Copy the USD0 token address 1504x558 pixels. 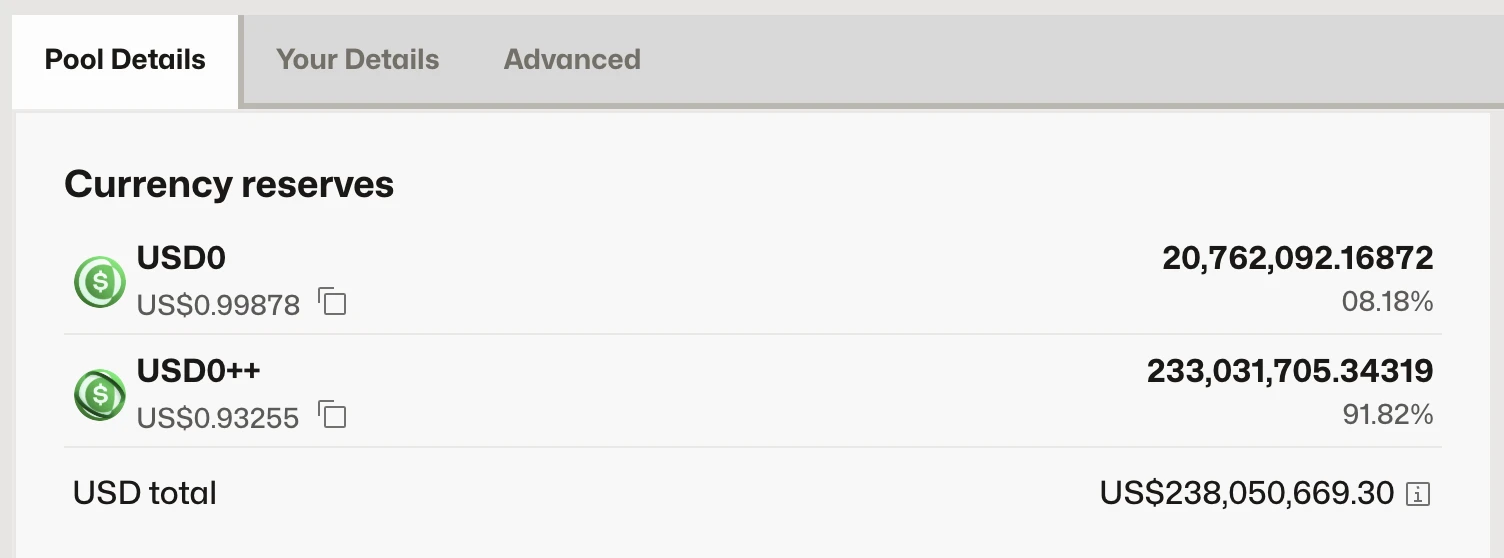pos(332,301)
